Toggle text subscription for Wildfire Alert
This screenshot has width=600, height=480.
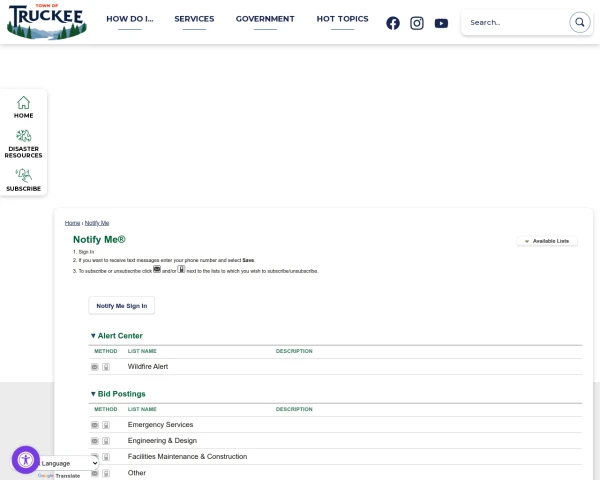[x=106, y=367]
